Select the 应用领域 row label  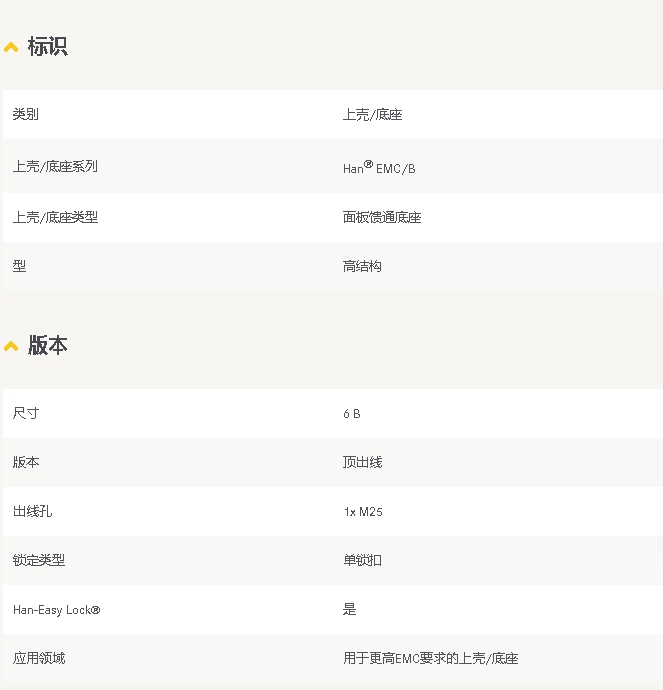tap(39, 658)
